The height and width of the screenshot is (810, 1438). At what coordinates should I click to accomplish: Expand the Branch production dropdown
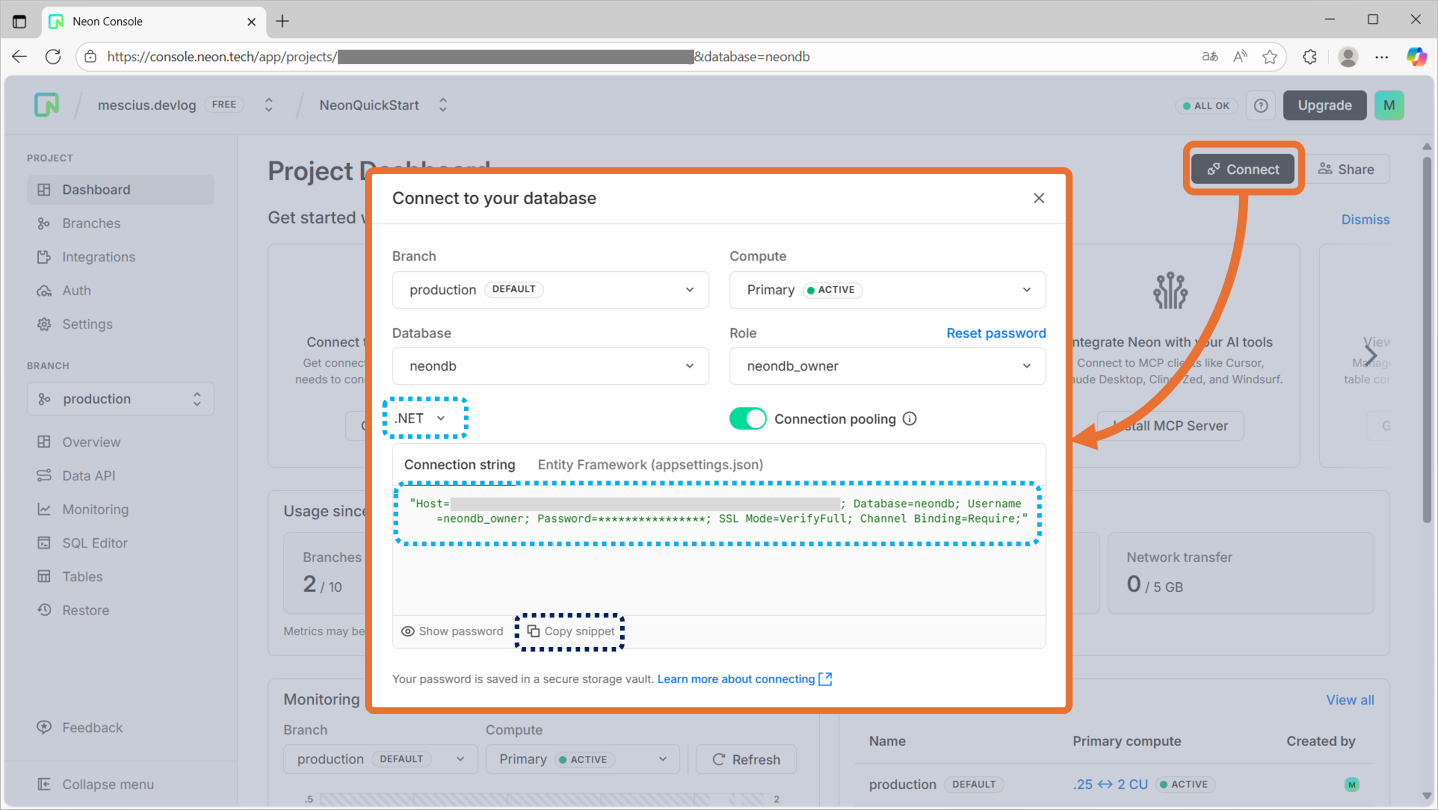pyautogui.click(x=550, y=290)
